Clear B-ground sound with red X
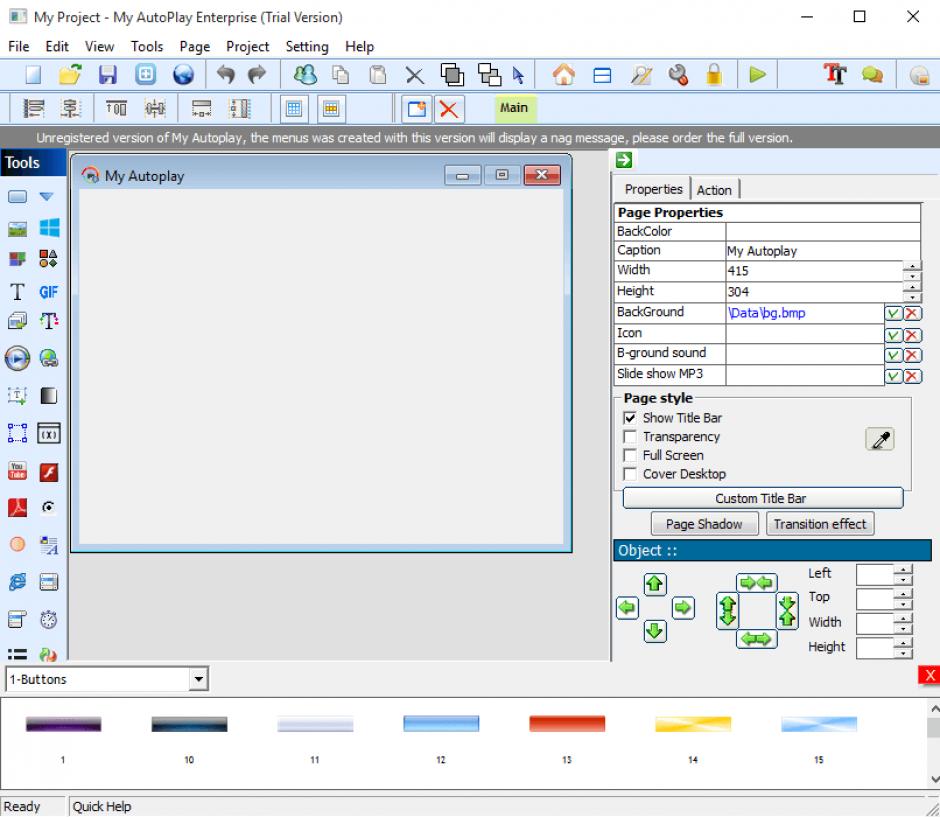940x817 pixels. click(911, 355)
